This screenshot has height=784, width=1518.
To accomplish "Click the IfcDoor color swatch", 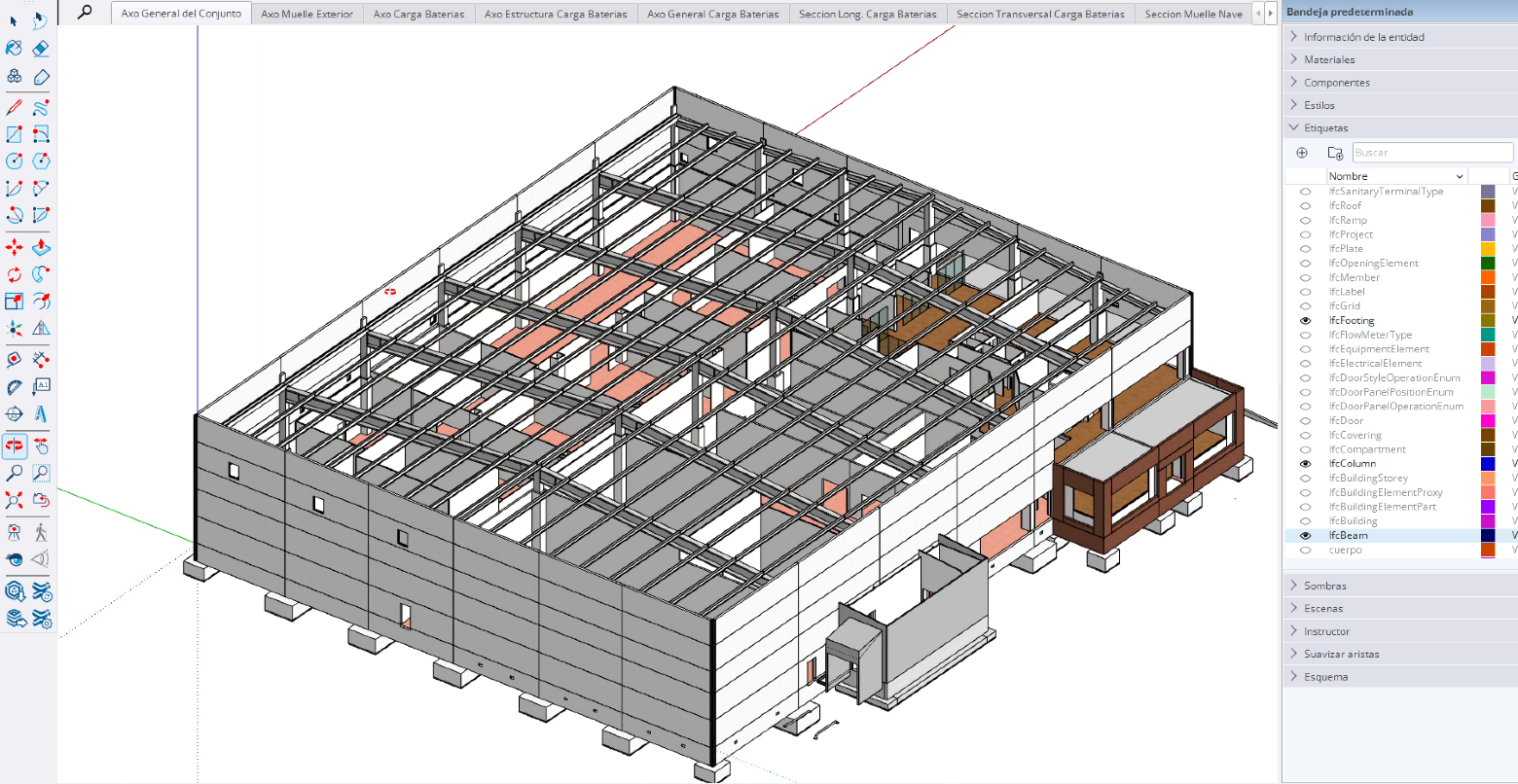I will [1488, 421].
